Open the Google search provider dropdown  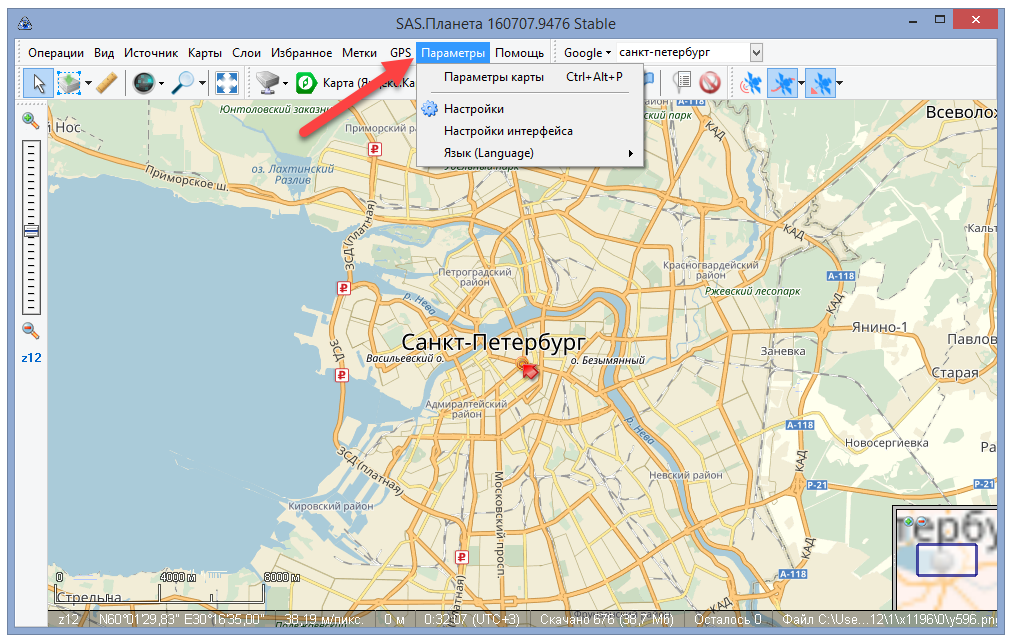587,52
